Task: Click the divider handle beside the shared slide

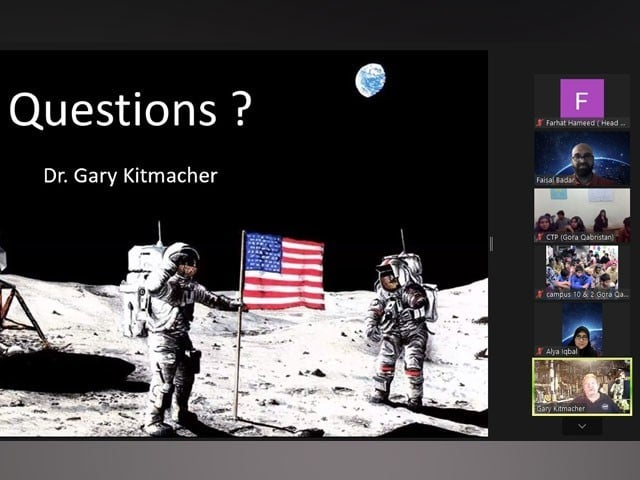Action: (x=491, y=244)
